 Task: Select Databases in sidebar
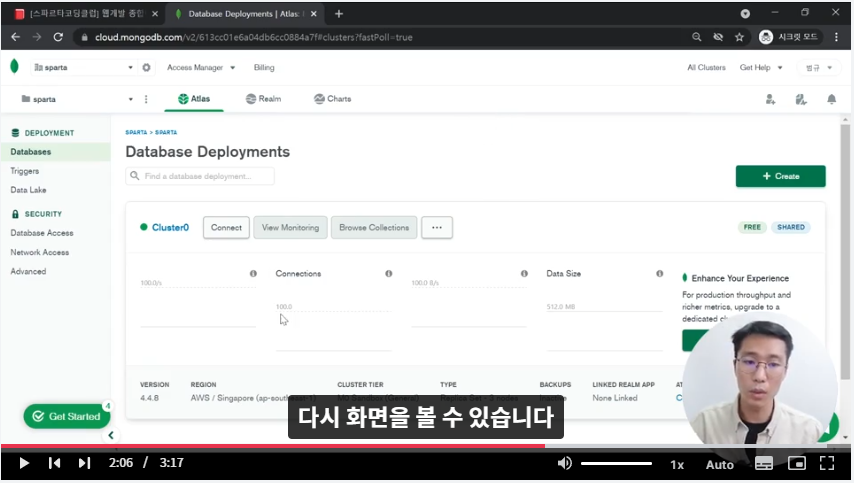coord(55,152)
